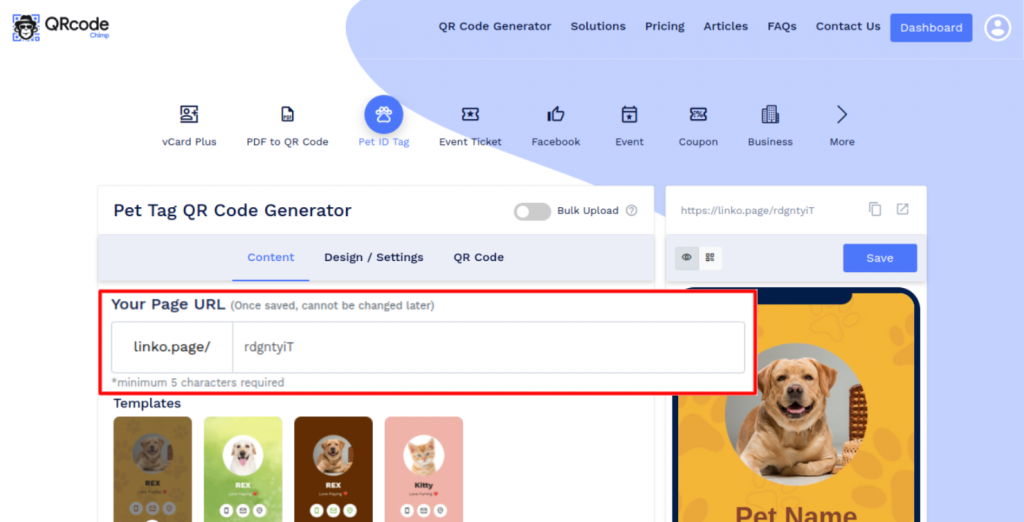Open the QR Code tab
The width and height of the screenshot is (1024, 522).
[x=479, y=257]
